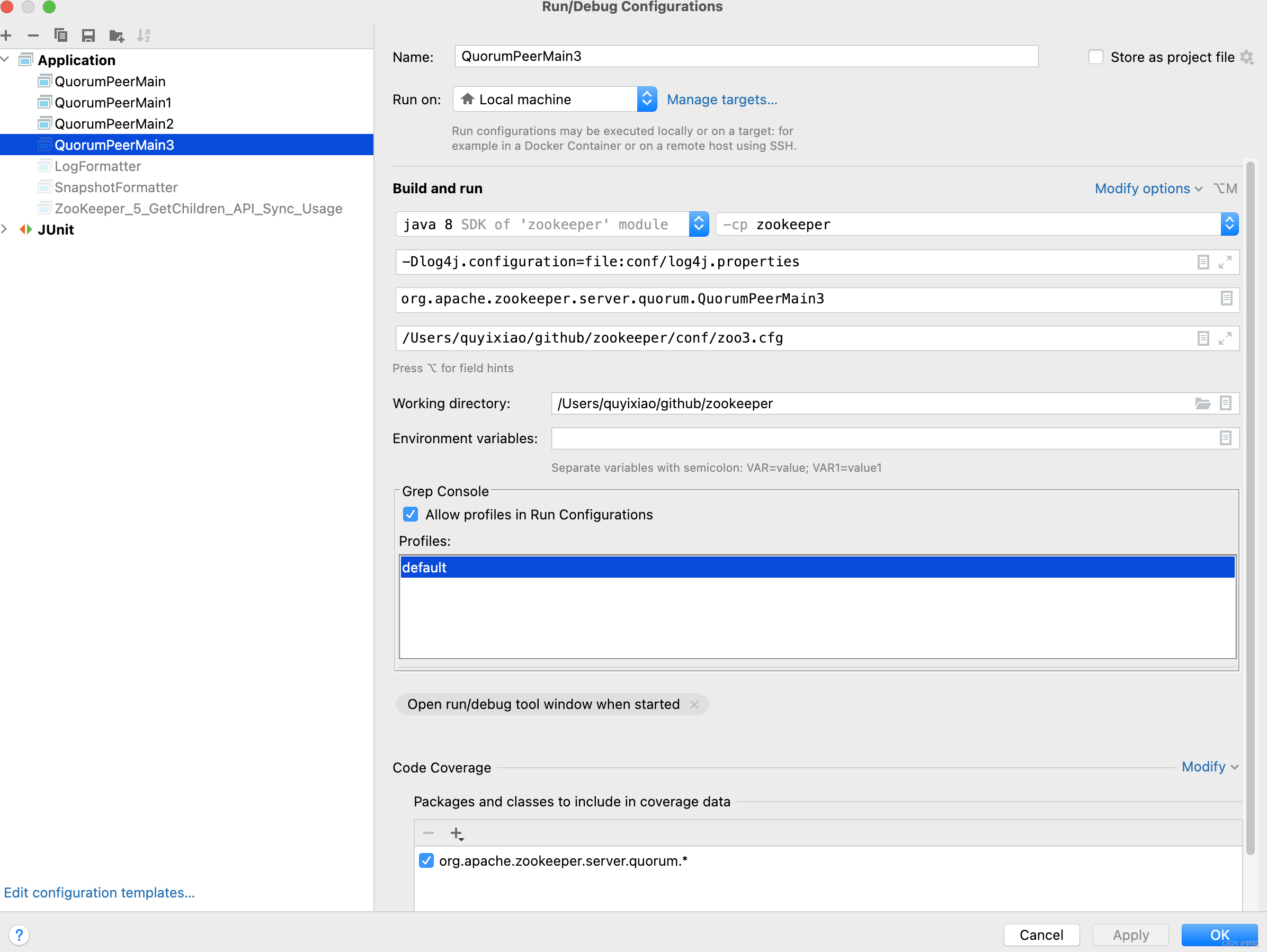The height and width of the screenshot is (952, 1267).
Task: Browse for main class
Action: [x=1226, y=299]
